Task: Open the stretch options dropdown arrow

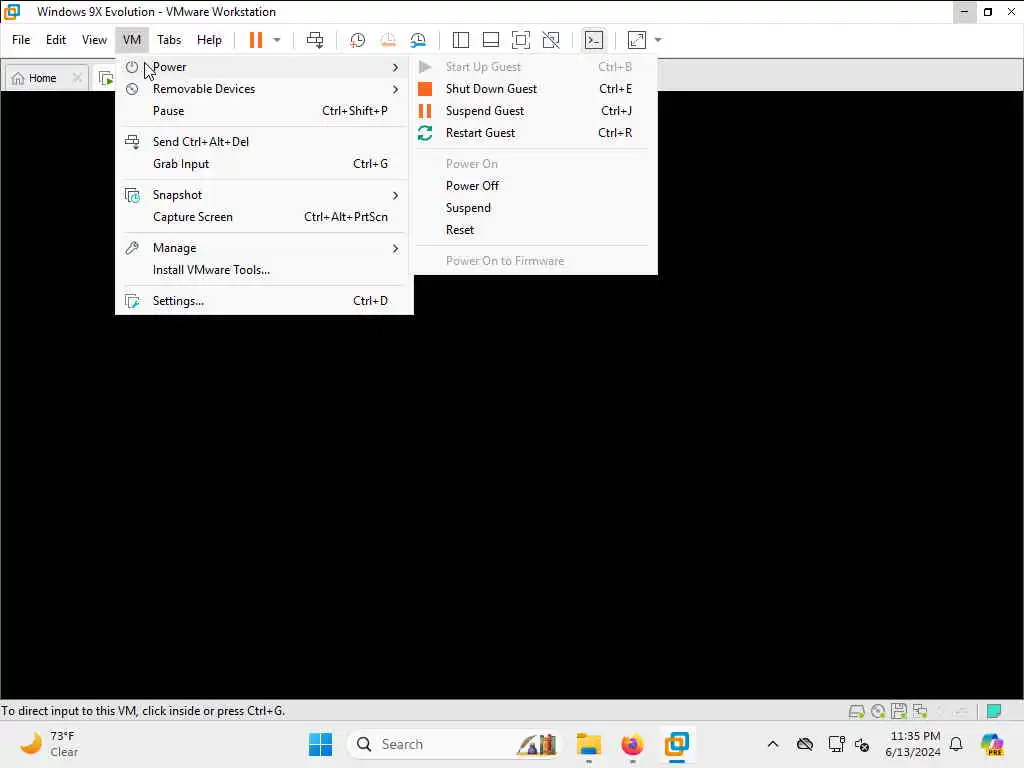Action: pyautogui.click(x=658, y=40)
